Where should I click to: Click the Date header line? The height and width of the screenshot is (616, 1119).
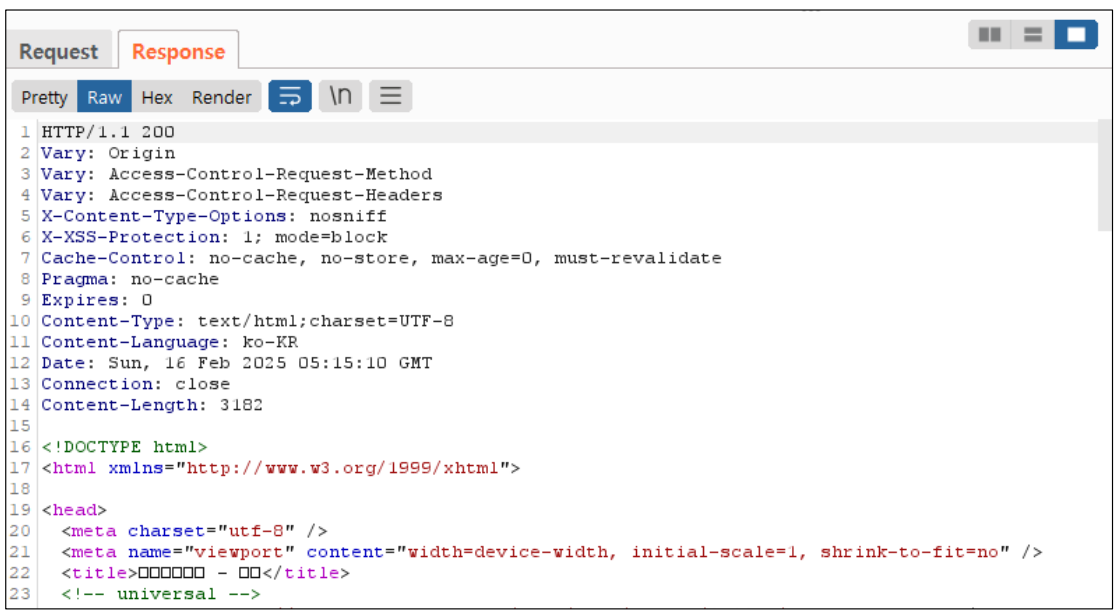tap(236, 363)
